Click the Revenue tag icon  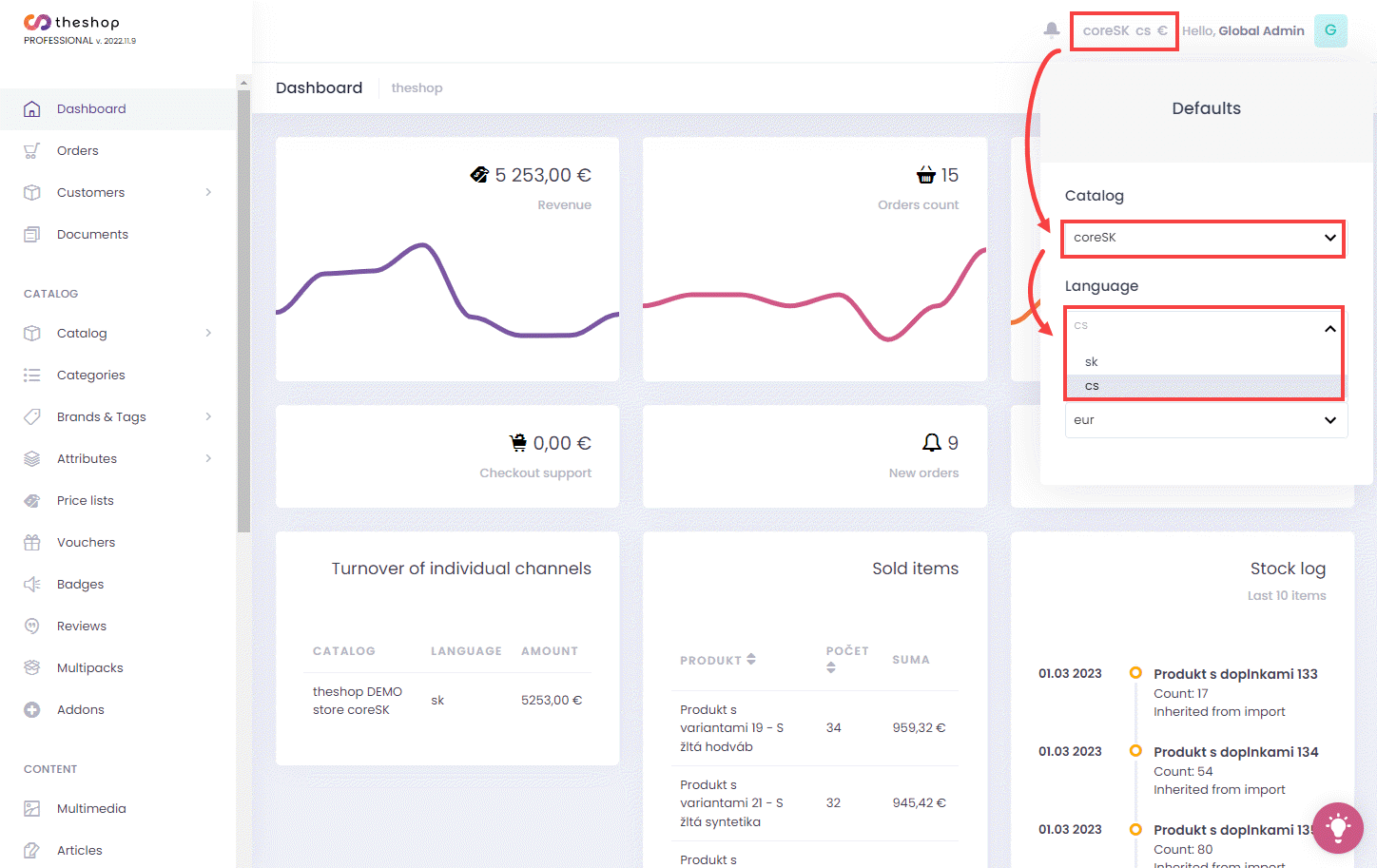coord(479,175)
